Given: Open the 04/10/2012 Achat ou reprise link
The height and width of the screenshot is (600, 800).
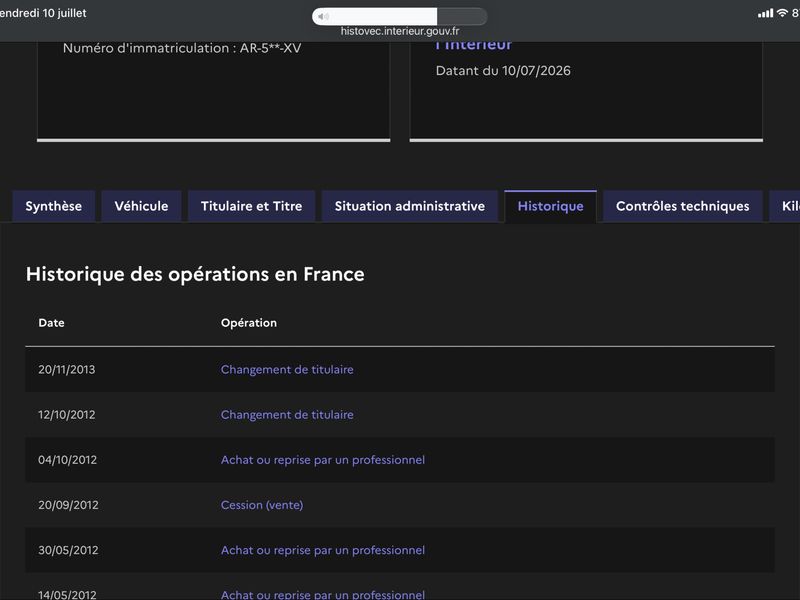Looking at the screenshot, I should [x=323, y=460].
